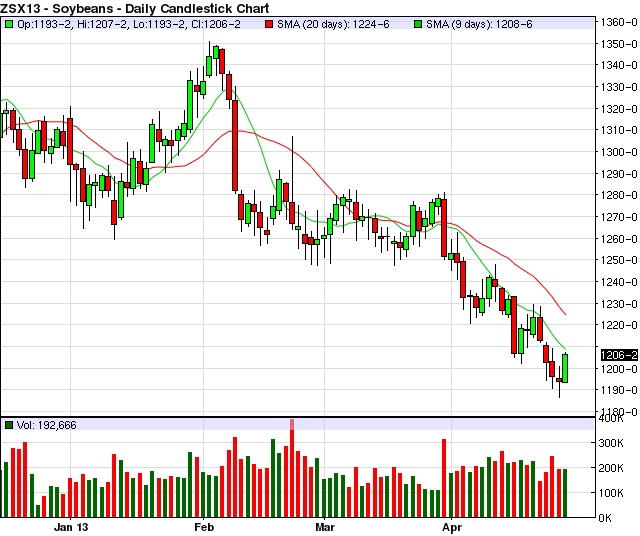Click the dark green Vol legend swatch
Image resolution: width=640 pixels, height=536 pixels.
point(8,425)
